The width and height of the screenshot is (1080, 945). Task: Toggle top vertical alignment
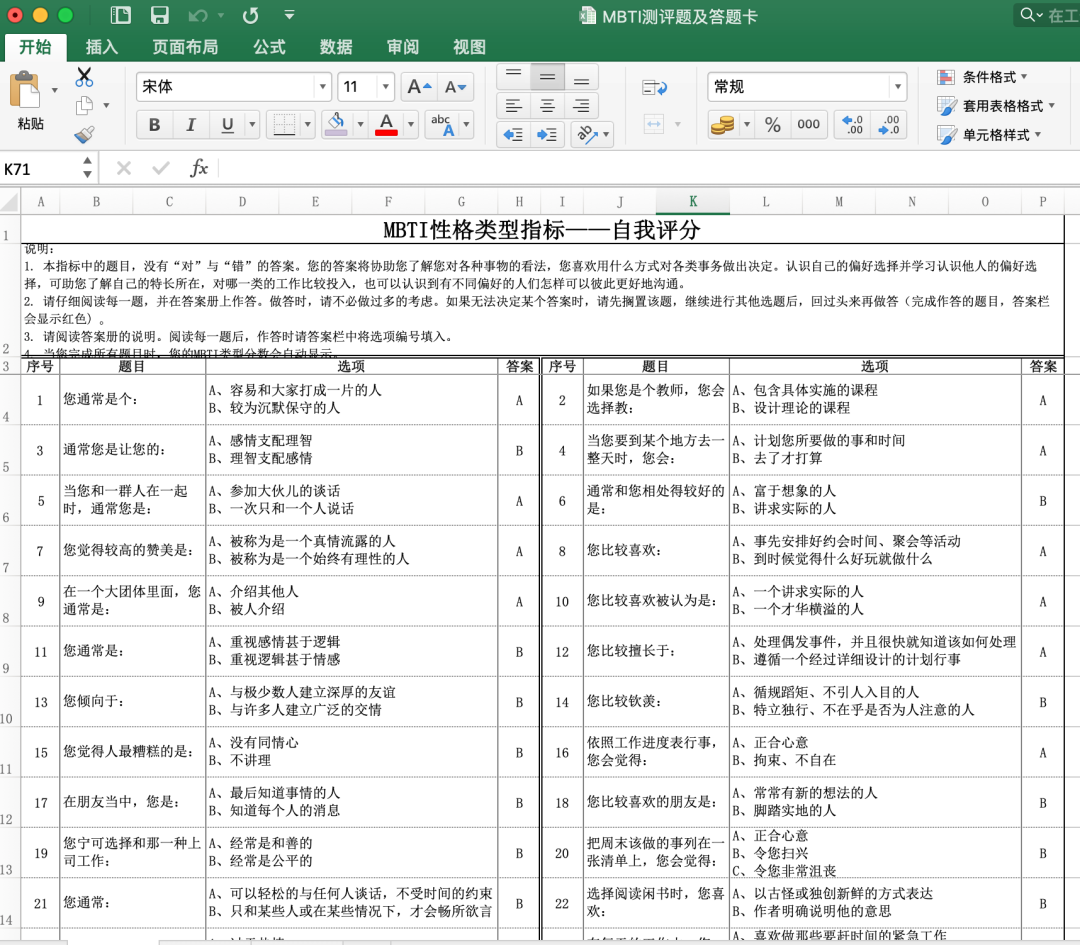(x=514, y=76)
